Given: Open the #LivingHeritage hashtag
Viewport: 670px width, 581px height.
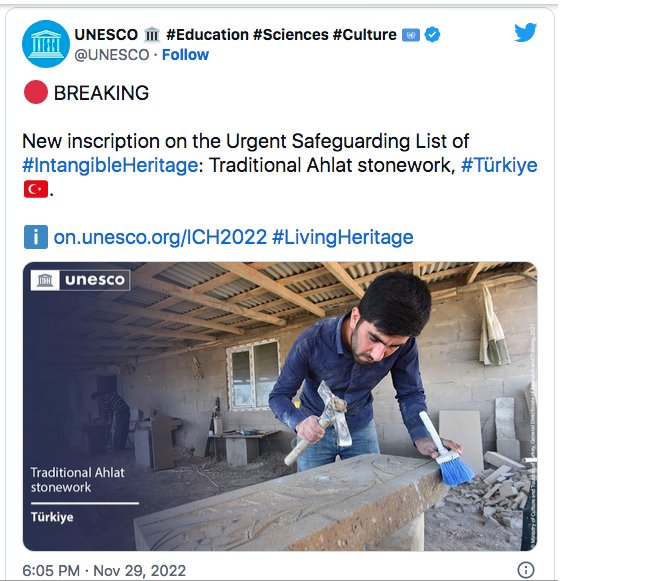Looking at the screenshot, I should 342,237.
